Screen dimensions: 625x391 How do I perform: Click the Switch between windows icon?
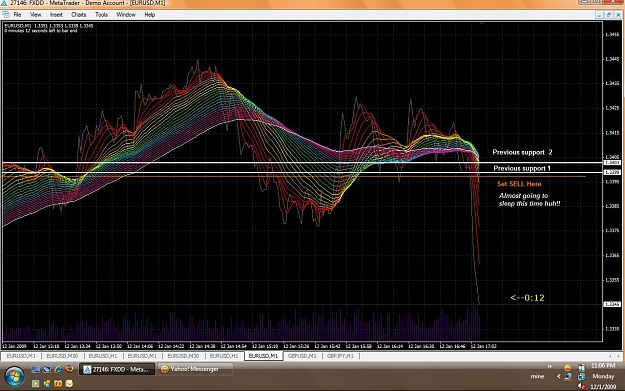point(47,369)
